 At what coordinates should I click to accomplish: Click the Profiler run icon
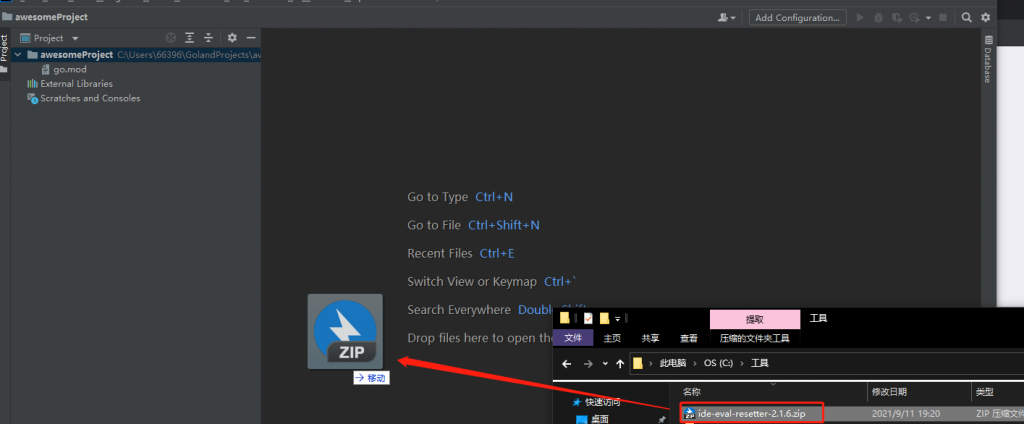[x=915, y=18]
